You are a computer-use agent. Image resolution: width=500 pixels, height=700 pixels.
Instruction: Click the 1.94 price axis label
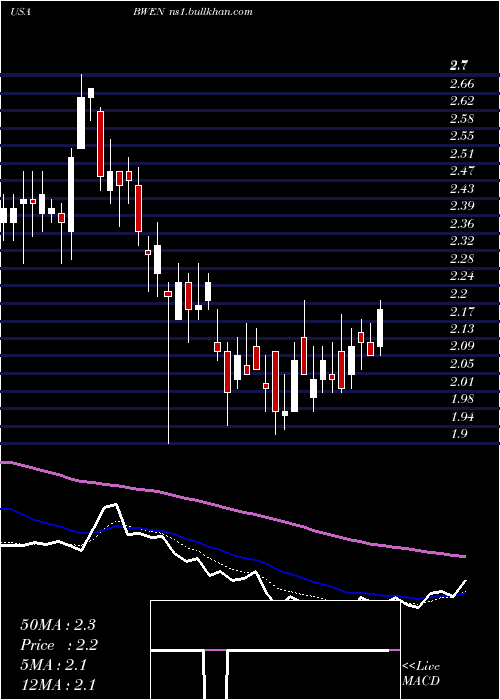(462, 416)
